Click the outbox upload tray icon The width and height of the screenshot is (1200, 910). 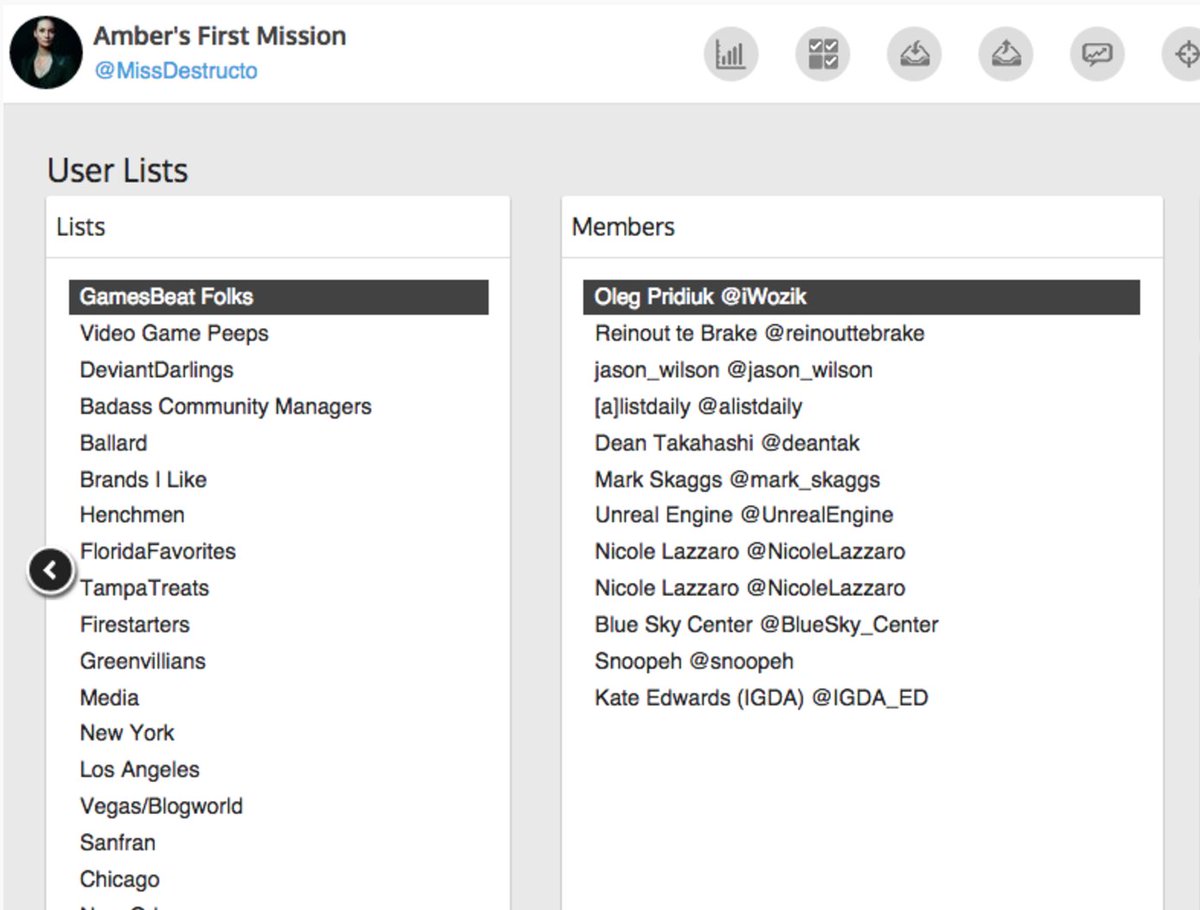(x=1005, y=54)
